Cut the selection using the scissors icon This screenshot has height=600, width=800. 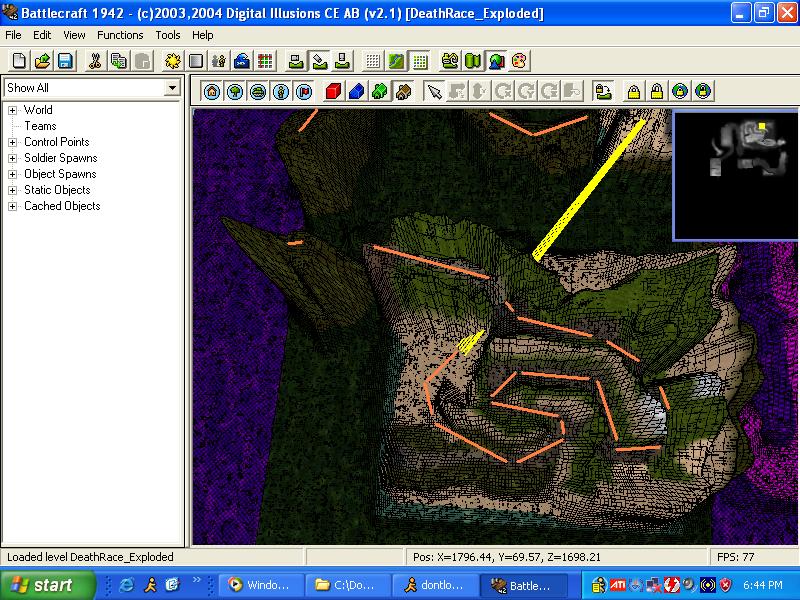coord(94,61)
